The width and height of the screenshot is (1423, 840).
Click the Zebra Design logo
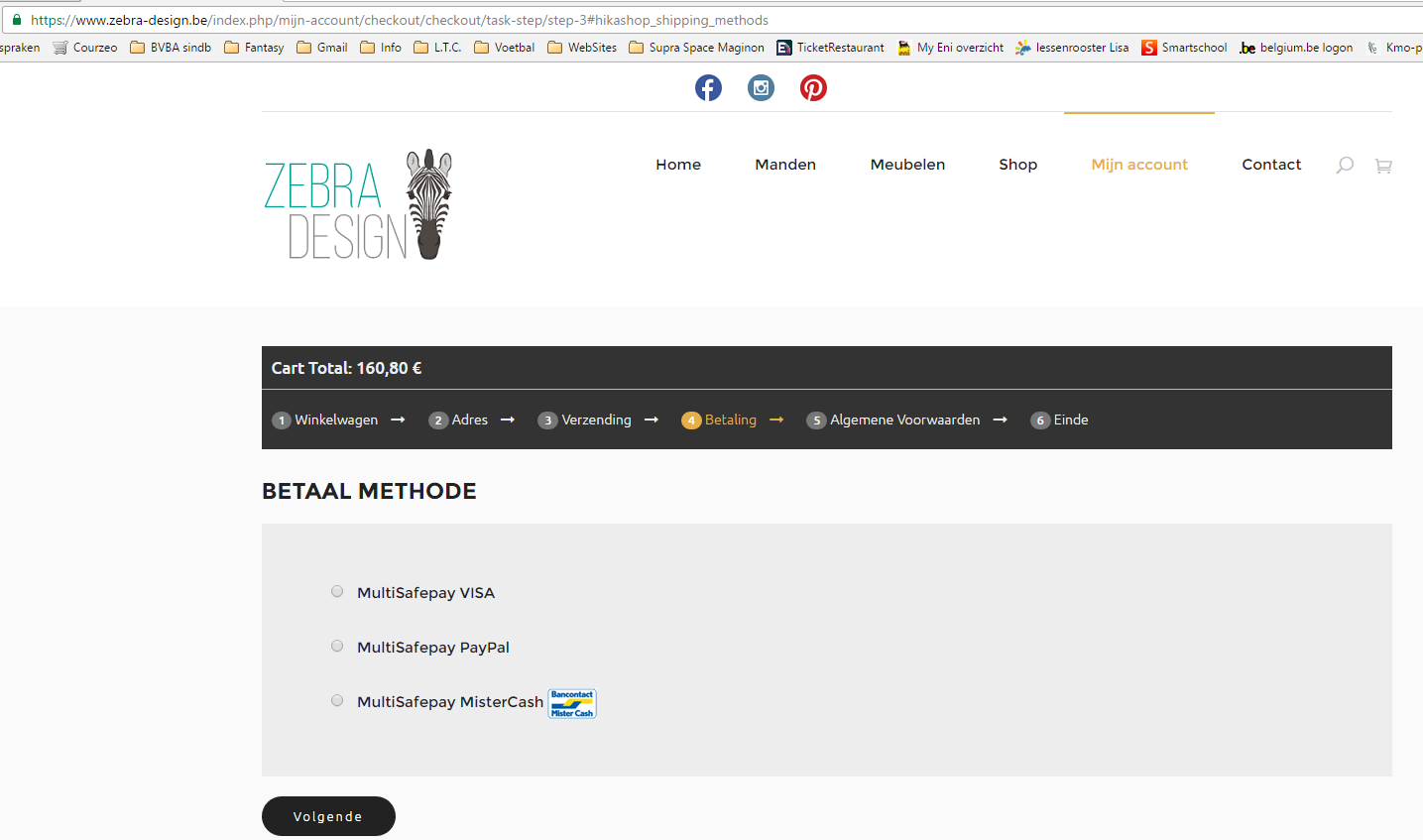[x=358, y=205]
